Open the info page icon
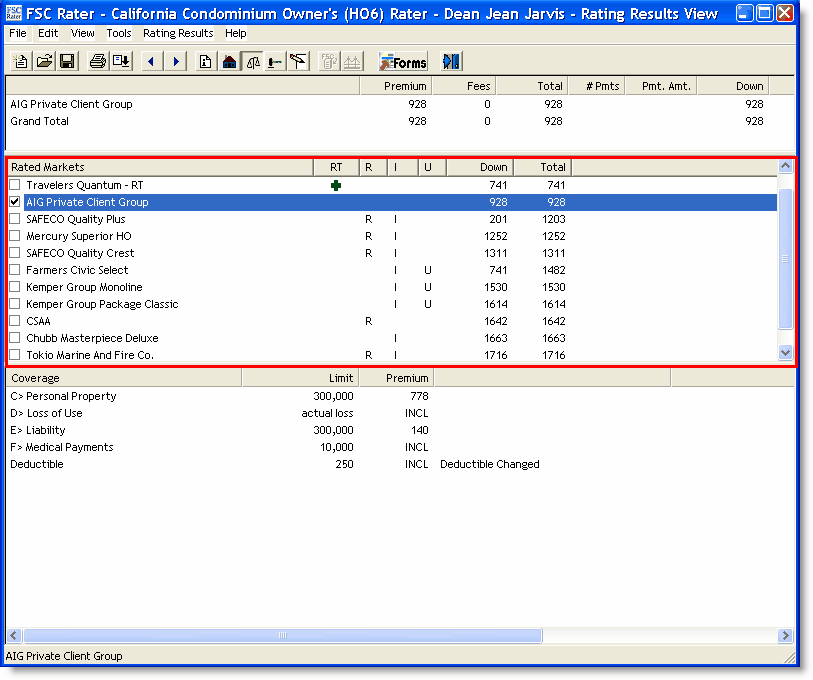813x680 pixels. point(205,62)
